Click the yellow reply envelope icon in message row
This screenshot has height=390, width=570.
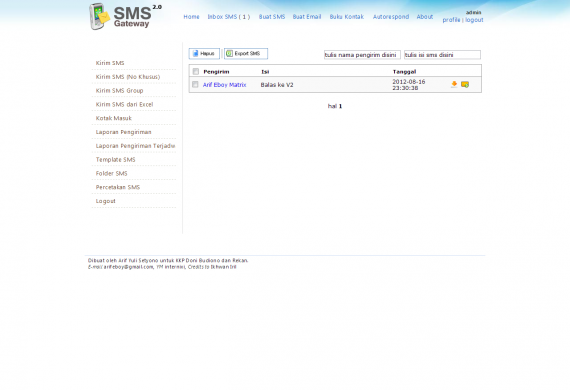(x=465, y=84)
